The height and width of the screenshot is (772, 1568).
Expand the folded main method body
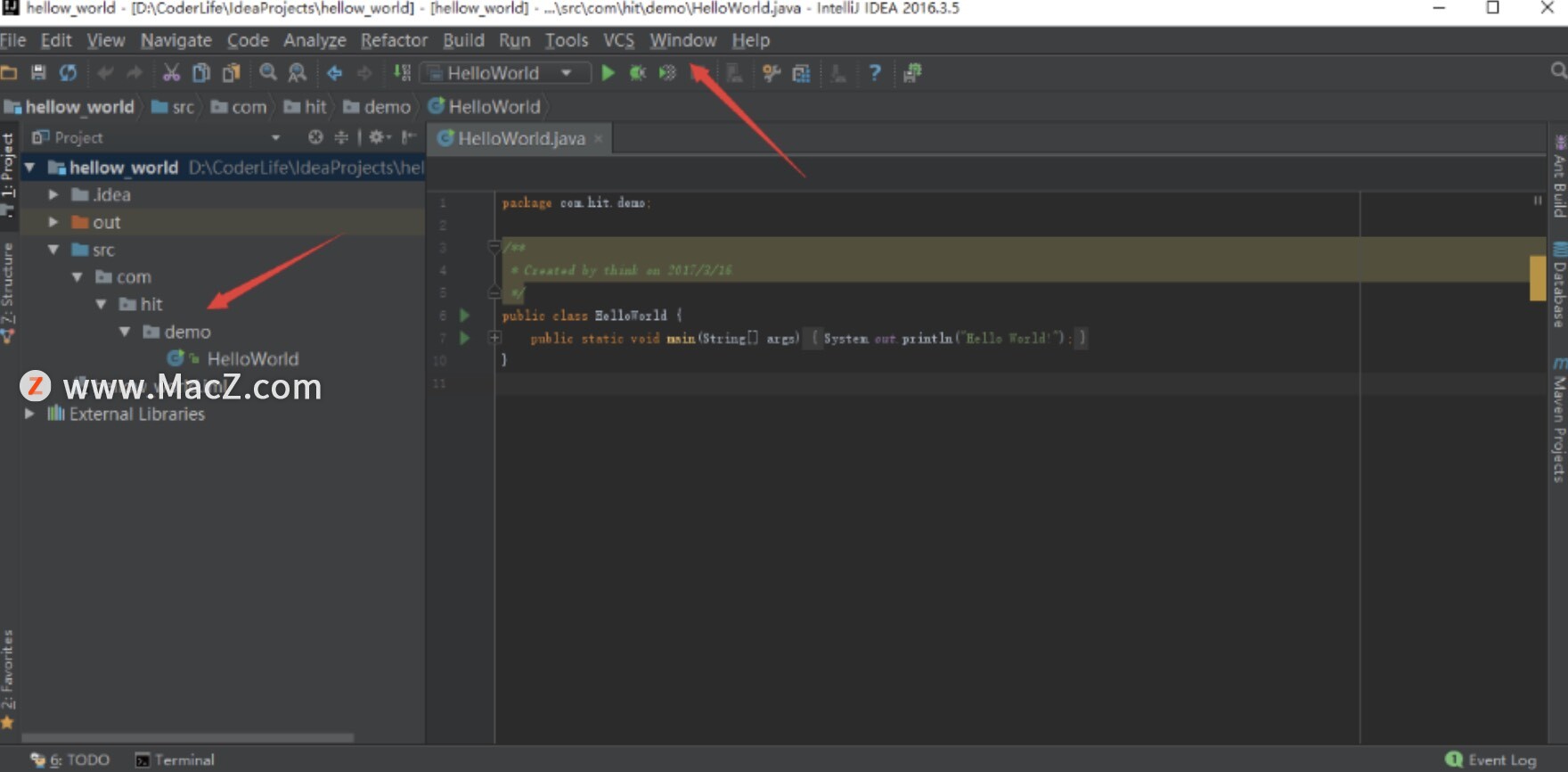point(494,338)
